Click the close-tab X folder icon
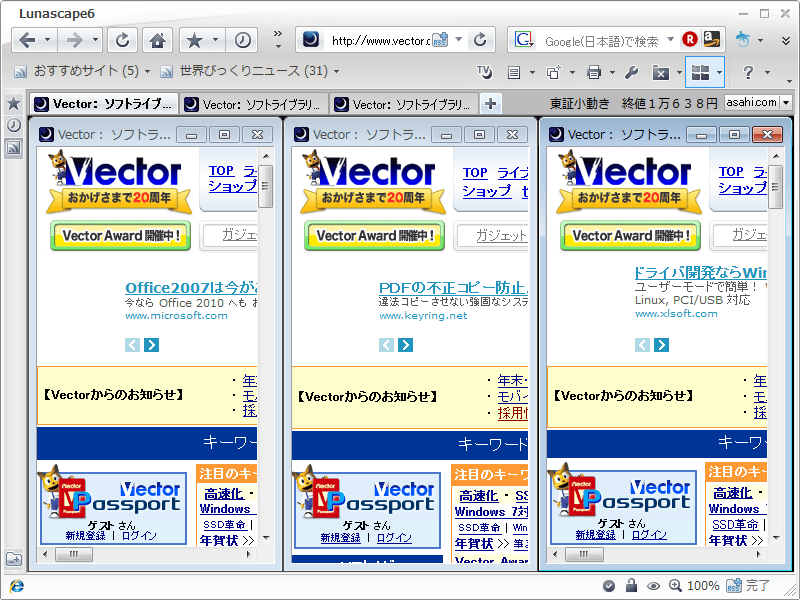The width and height of the screenshot is (800, 600). (x=661, y=73)
